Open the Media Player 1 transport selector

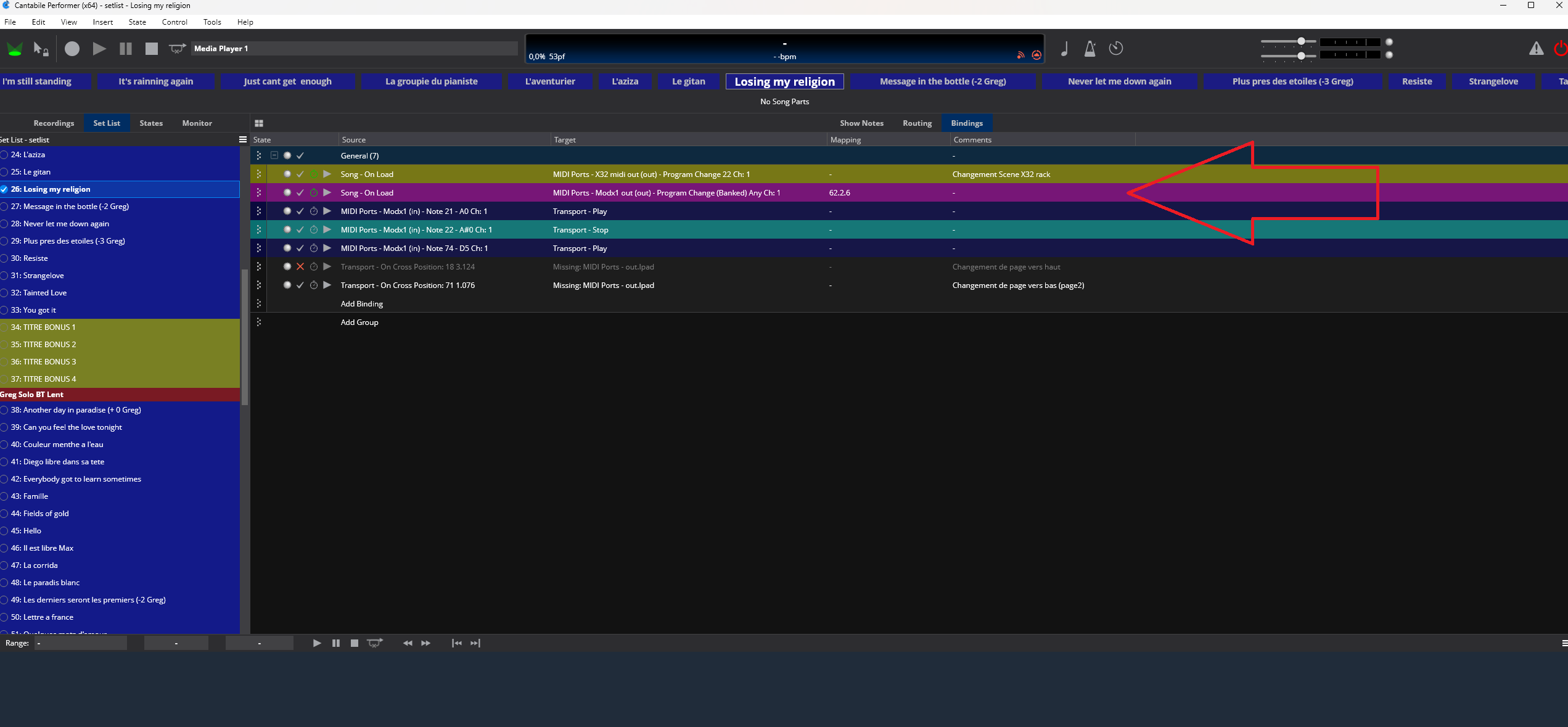coord(355,49)
